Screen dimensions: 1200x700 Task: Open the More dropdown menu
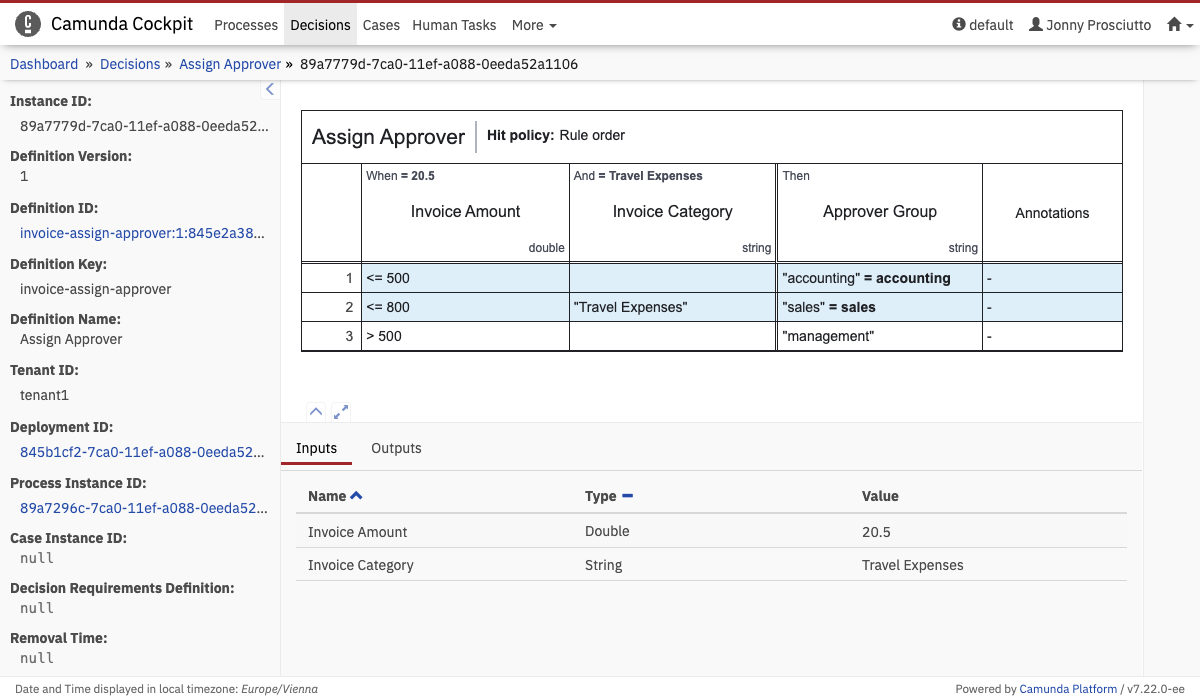(534, 25)
